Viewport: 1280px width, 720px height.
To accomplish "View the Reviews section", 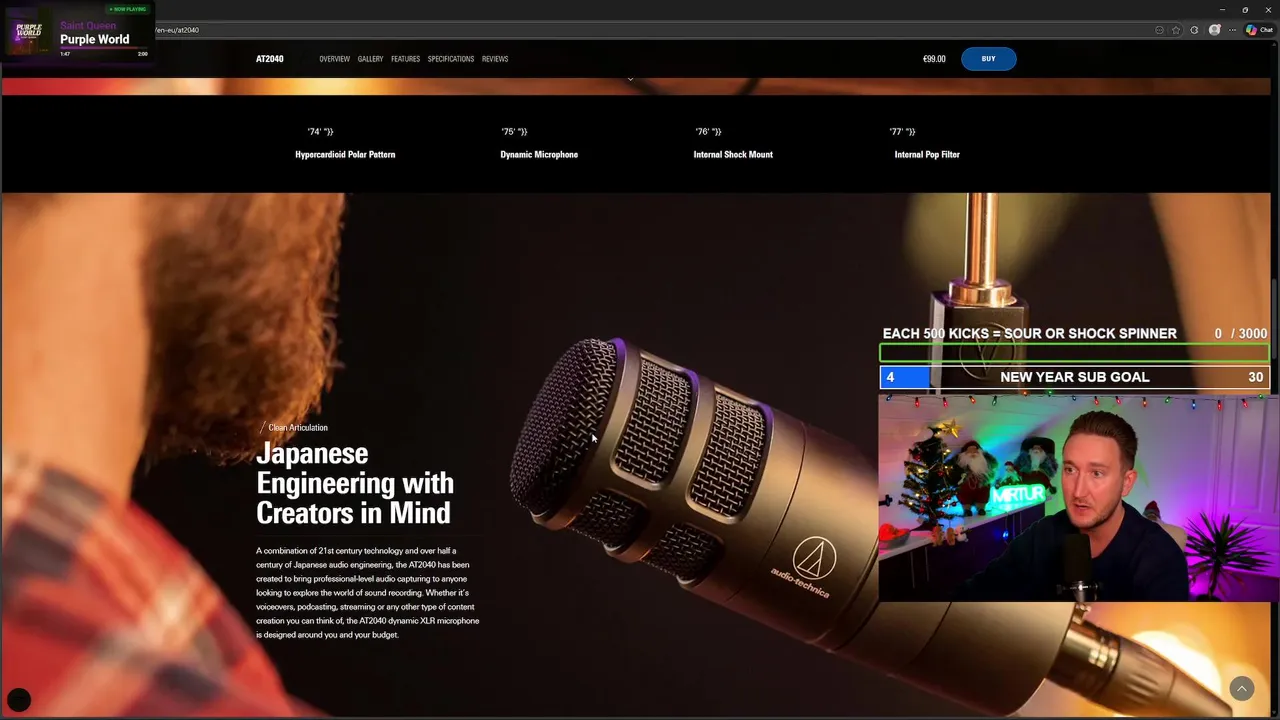I will (495, 59).
